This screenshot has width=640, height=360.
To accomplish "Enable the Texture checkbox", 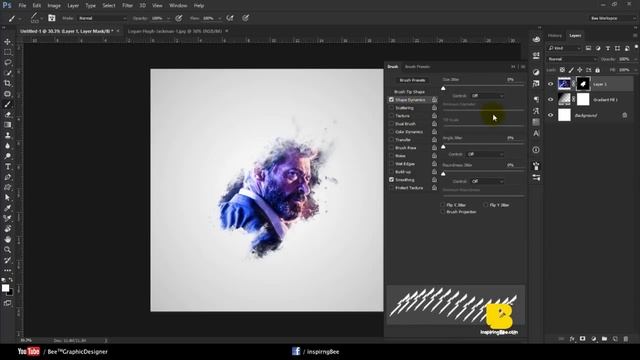I will tap(391, 116).
